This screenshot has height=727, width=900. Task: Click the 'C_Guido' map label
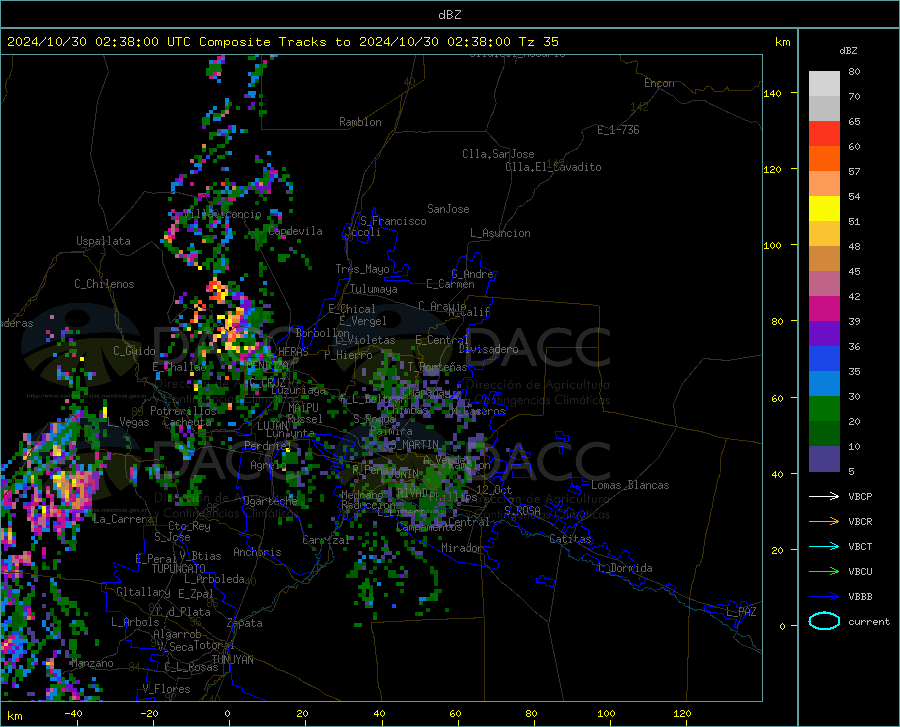134,351
